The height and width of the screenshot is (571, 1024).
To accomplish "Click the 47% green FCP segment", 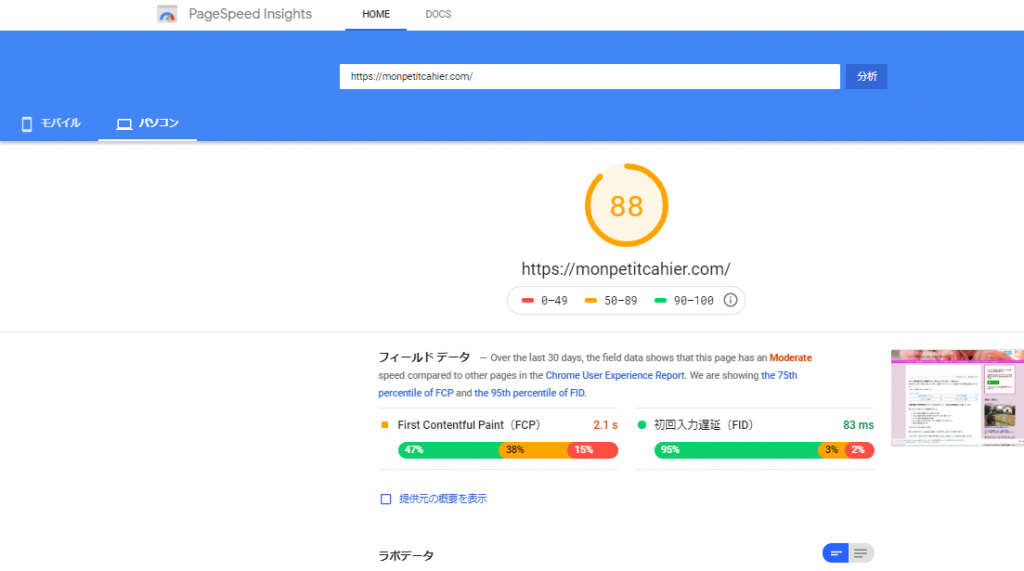I will pos(449,450).
